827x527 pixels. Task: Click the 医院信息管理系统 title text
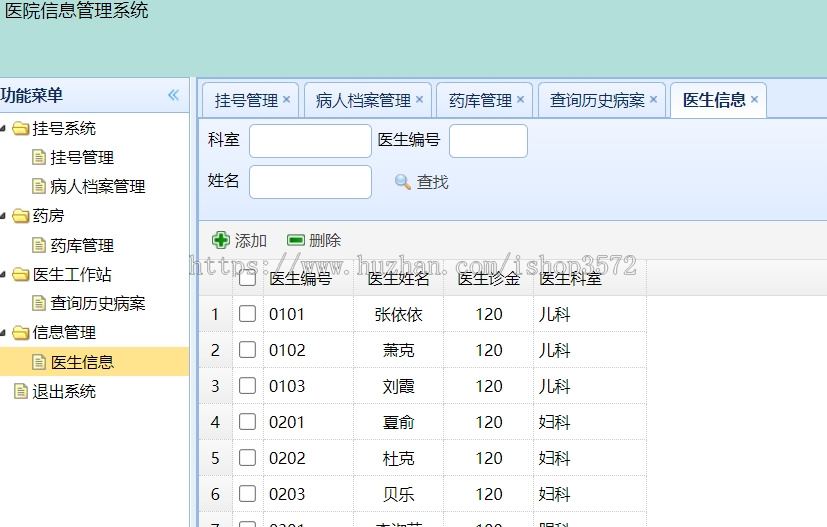click(77, 11)
